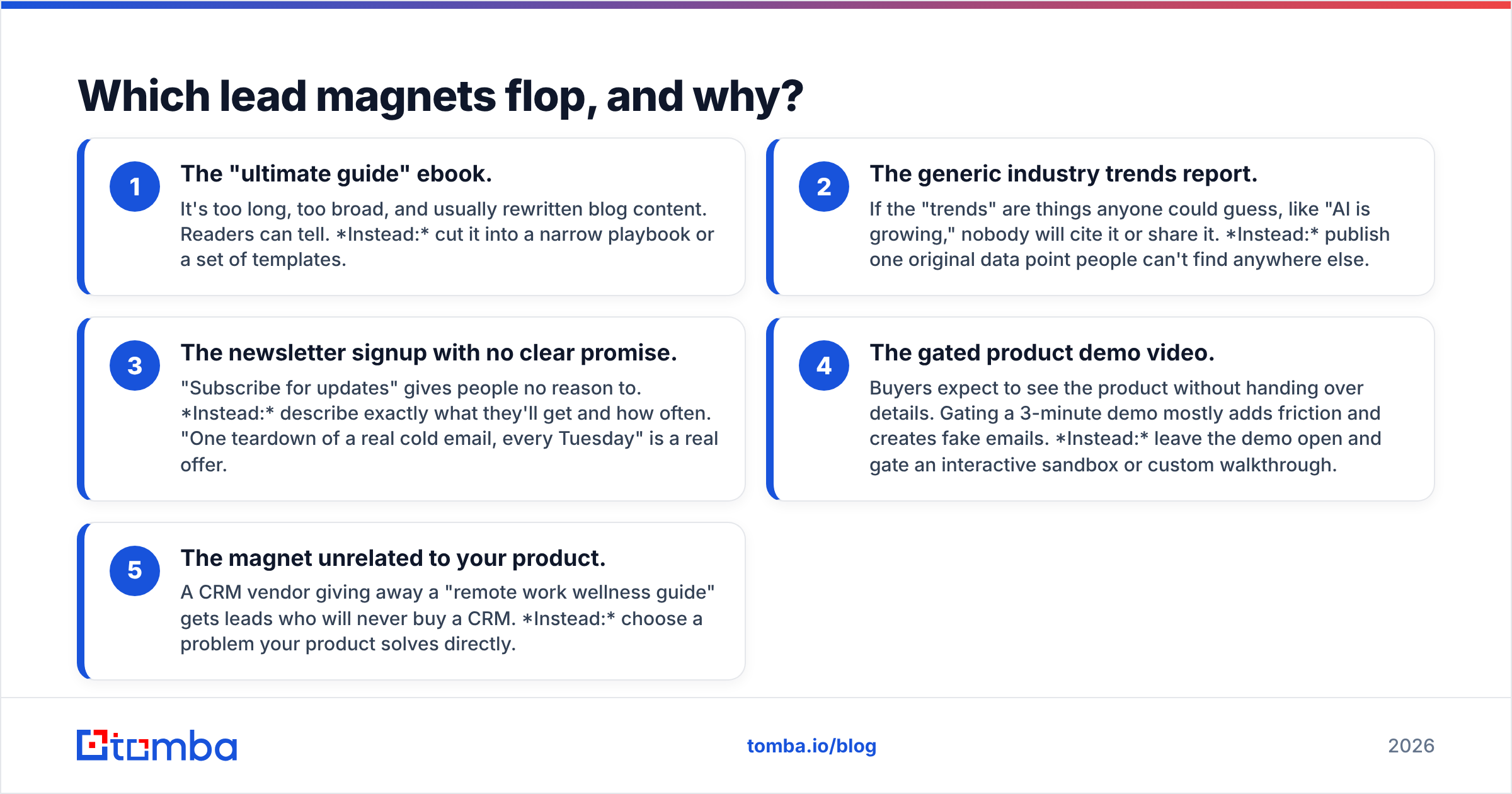Click the number 5 circle badge

point(135,570)
